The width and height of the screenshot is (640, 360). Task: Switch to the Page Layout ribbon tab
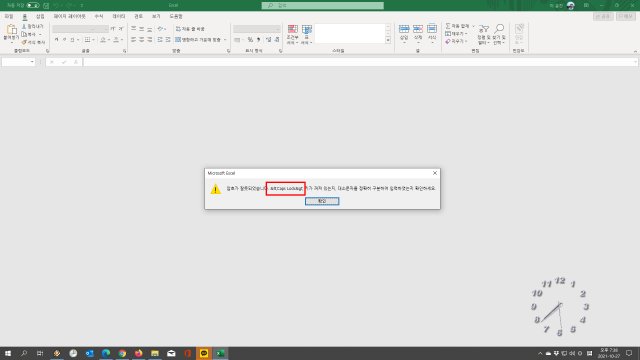[69, 16]
